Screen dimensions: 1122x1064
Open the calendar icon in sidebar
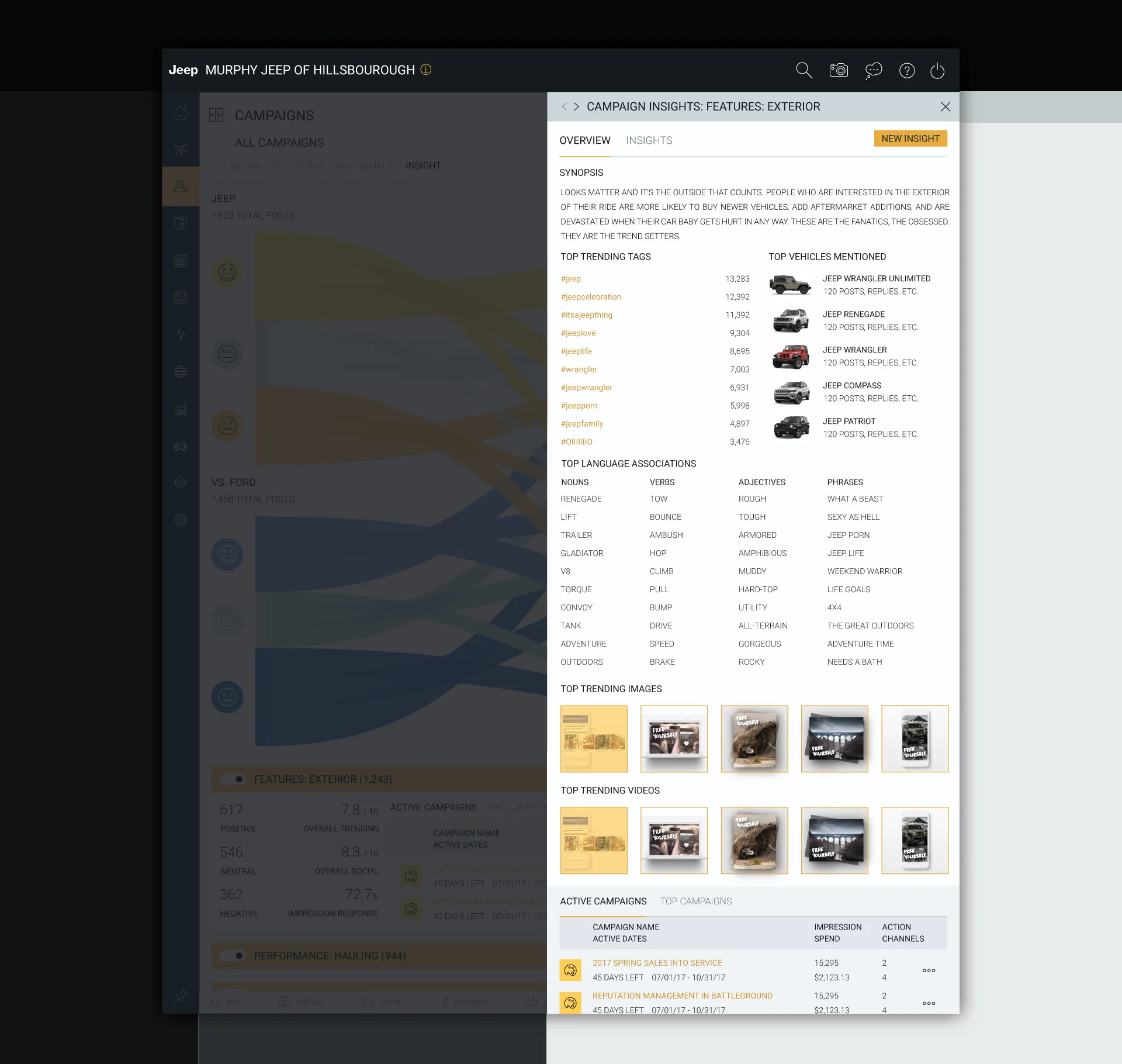[x=181, y=261]
